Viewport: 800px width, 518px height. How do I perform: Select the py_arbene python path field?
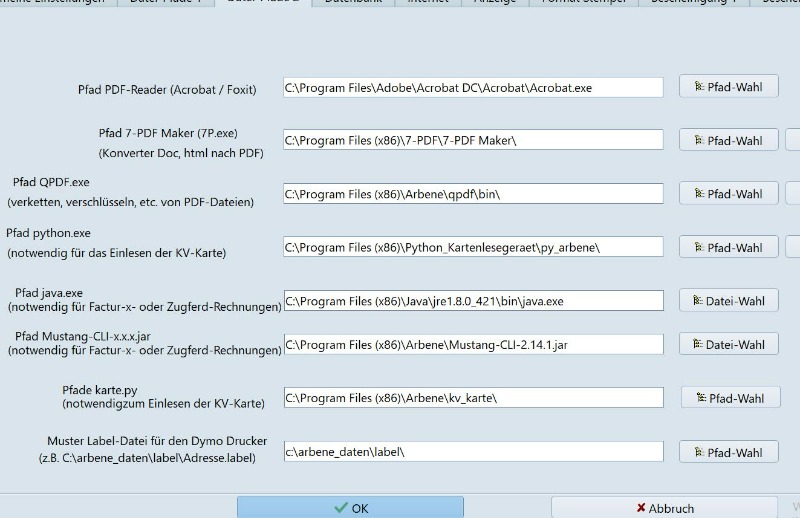pyautogui.click(x=472, y=247)
